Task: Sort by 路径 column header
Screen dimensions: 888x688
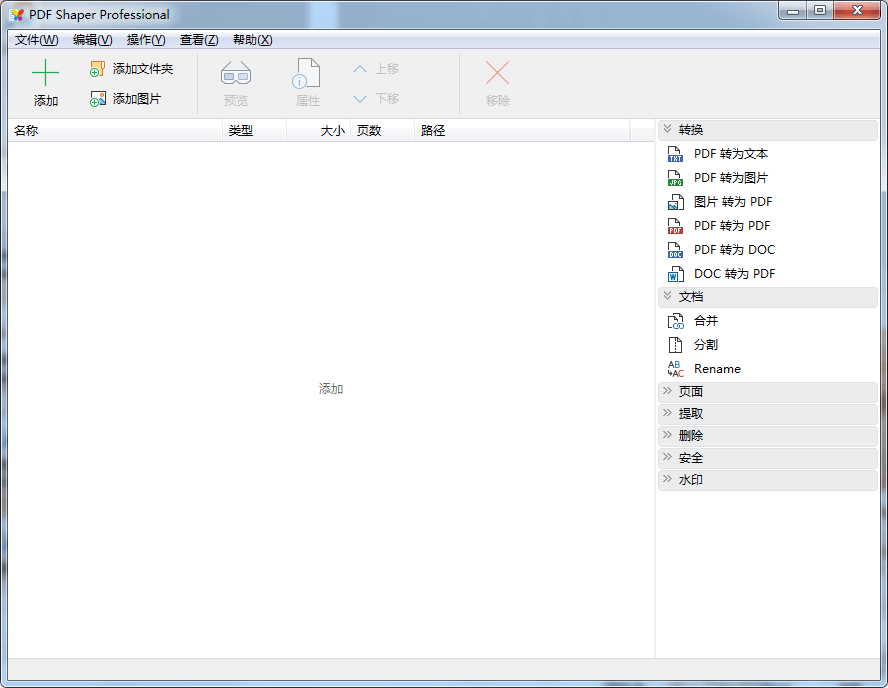Action: (x=522, y=131)
